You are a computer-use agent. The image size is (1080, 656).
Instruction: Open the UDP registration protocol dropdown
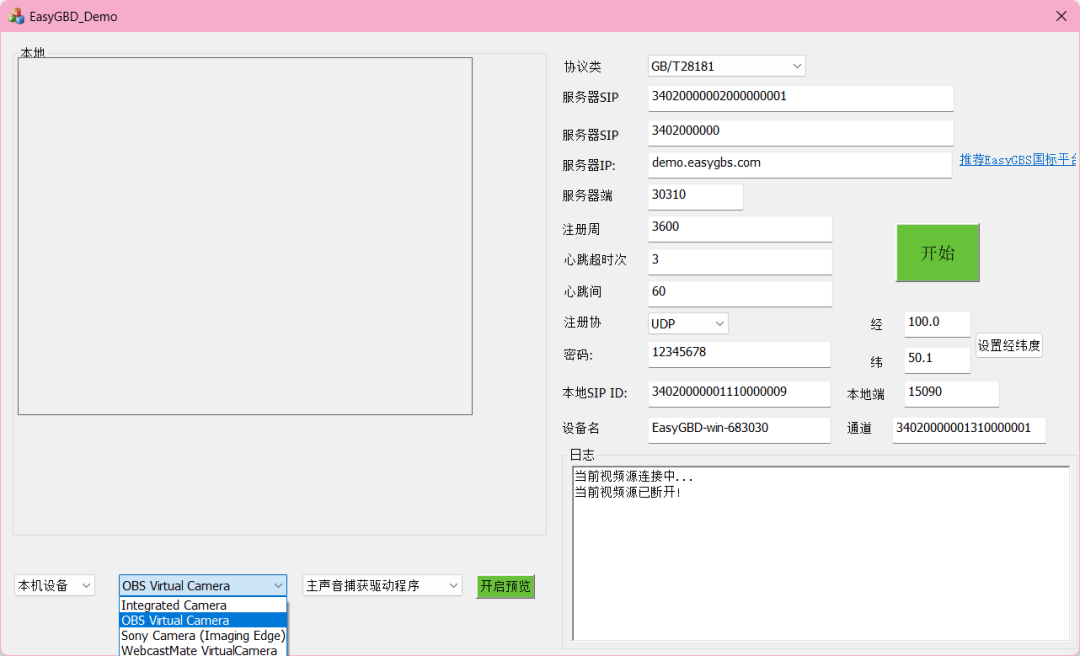point(687,323)
